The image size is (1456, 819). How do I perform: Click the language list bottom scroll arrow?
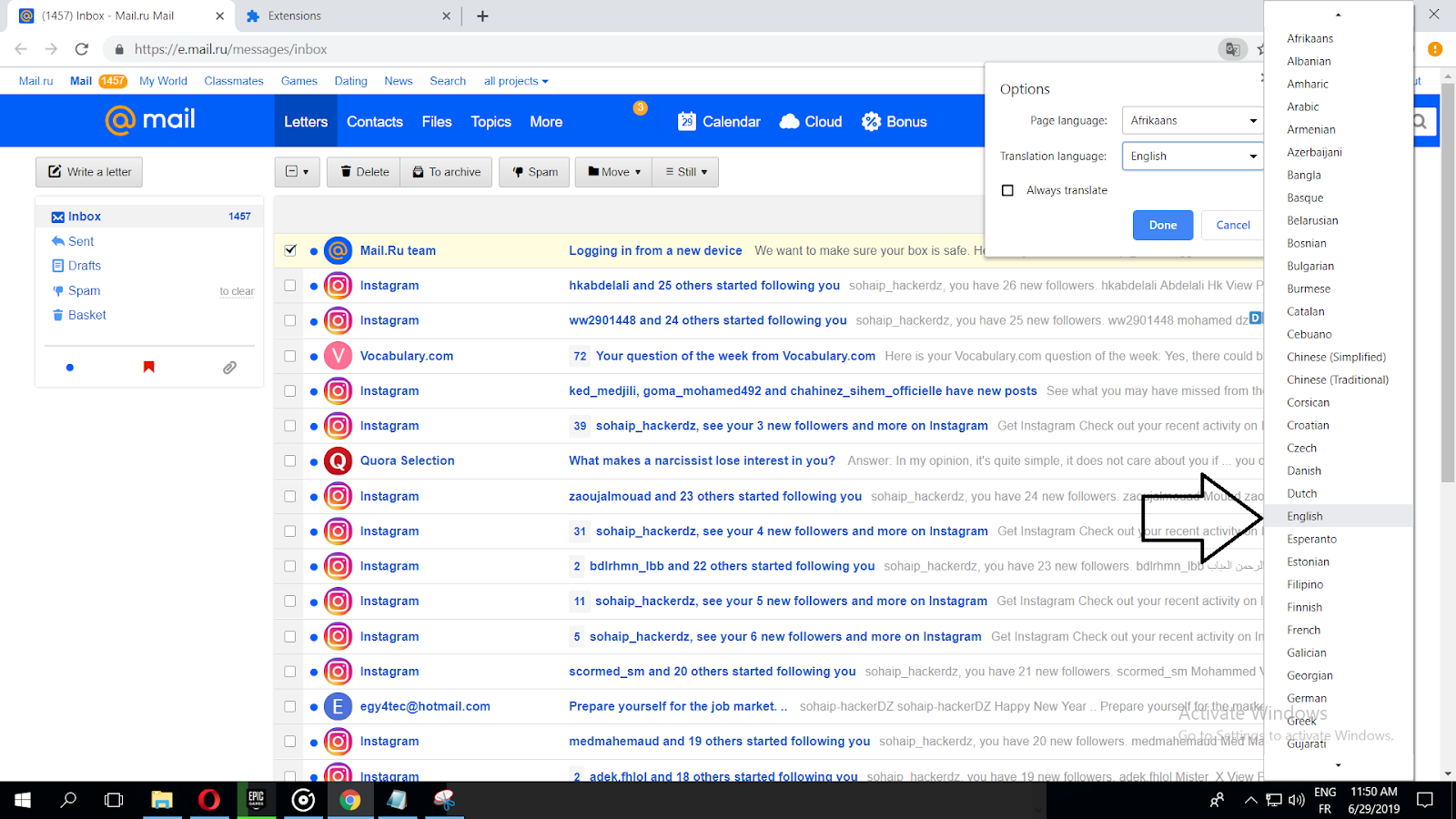1338,765
